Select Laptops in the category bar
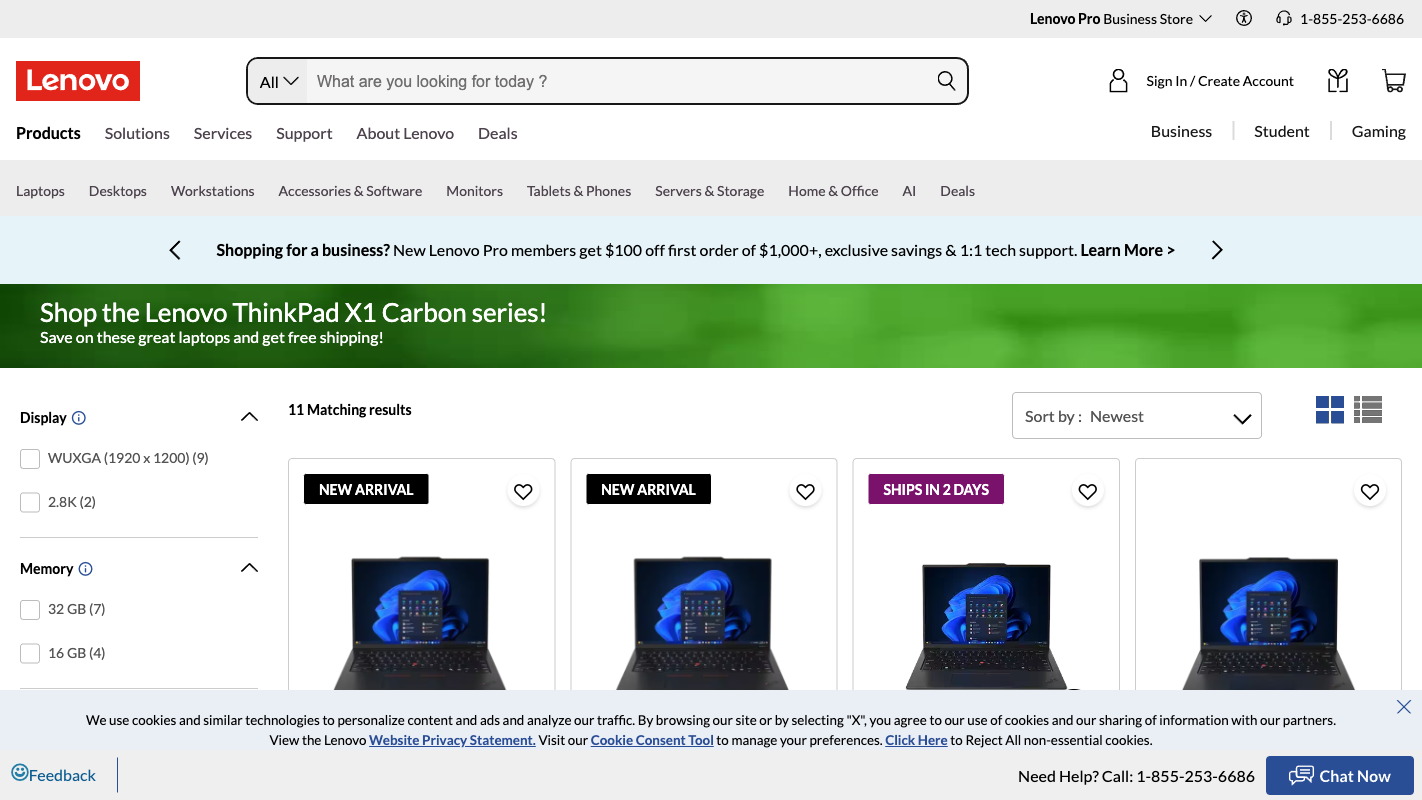Image resolution: width=1422 pixels, height=800 pixels. tap(40, 191)
